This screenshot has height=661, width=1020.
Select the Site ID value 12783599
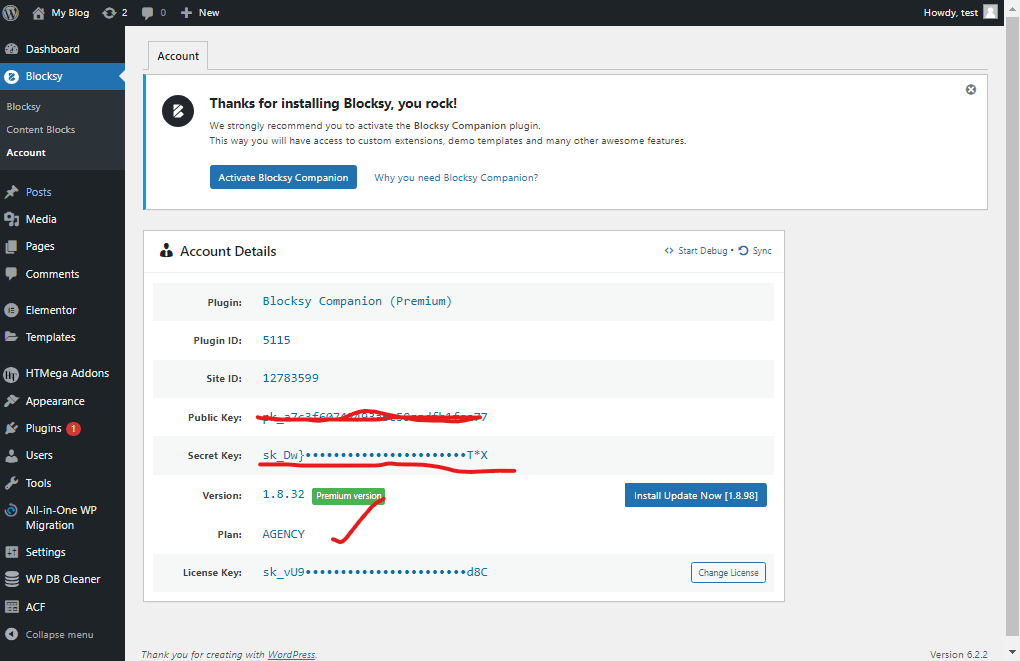[291, 378]
